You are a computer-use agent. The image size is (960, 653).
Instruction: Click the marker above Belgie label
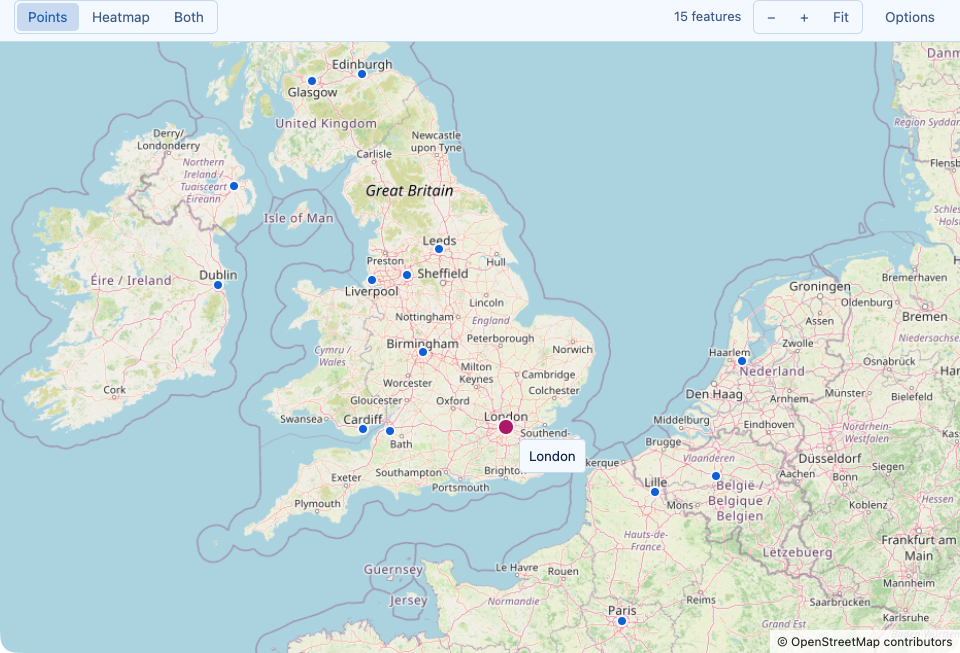tap(716, 476)
